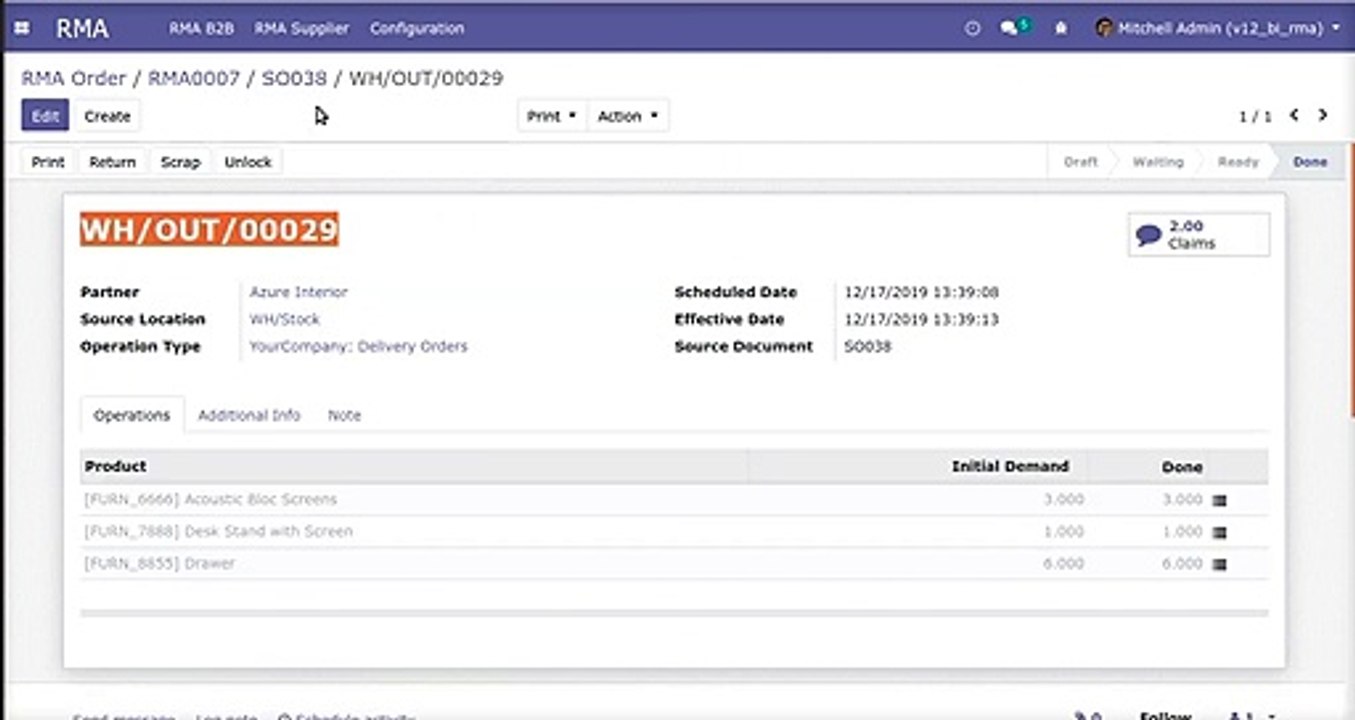
Task: Click the Scrap button
Action: pos(181,162)
